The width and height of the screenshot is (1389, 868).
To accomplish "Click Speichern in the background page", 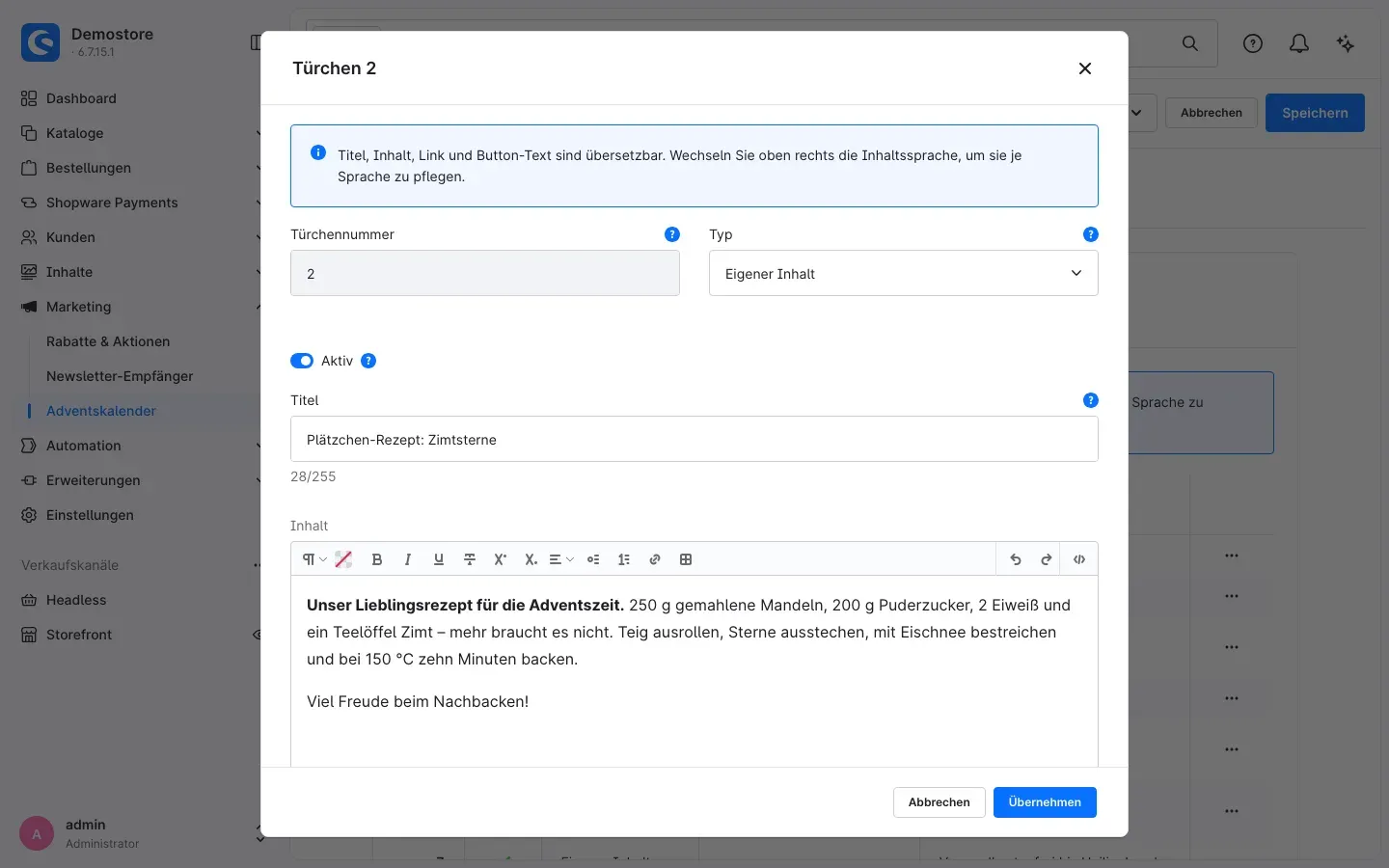I will coord(1315,113).
